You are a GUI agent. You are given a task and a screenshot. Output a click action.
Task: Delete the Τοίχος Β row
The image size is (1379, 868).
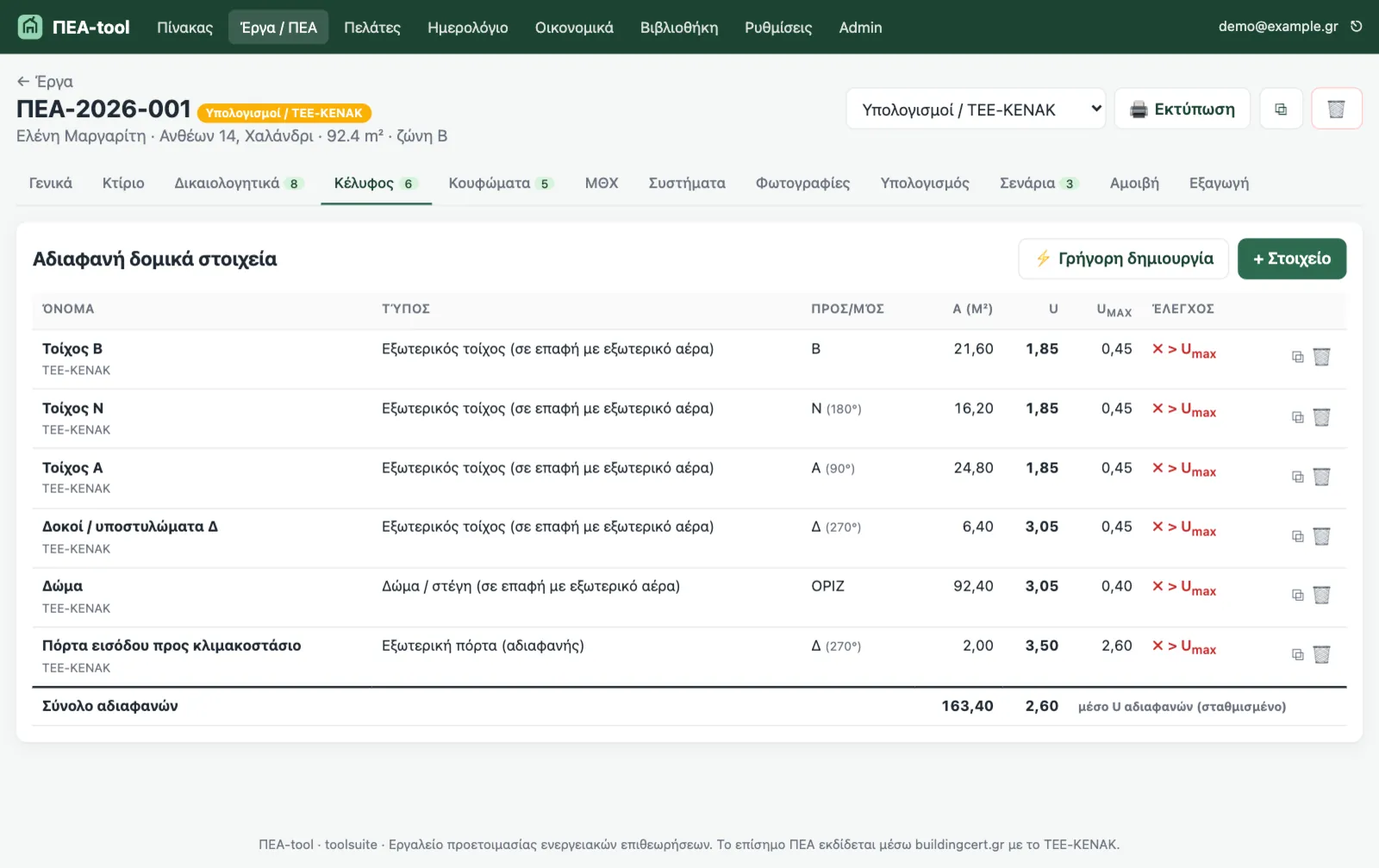tap(1322, 357)
